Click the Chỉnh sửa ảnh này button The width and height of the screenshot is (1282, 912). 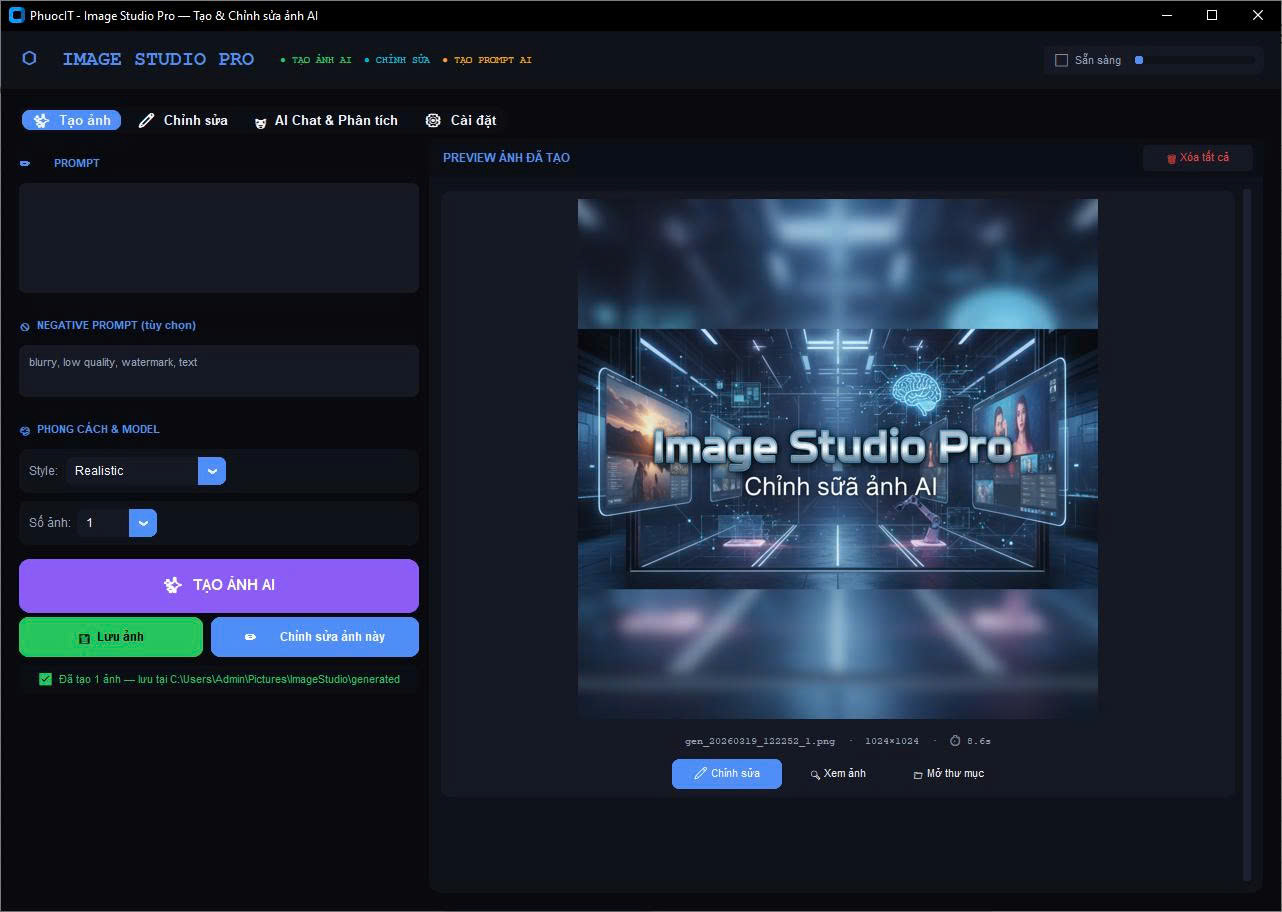click(315, 637)
